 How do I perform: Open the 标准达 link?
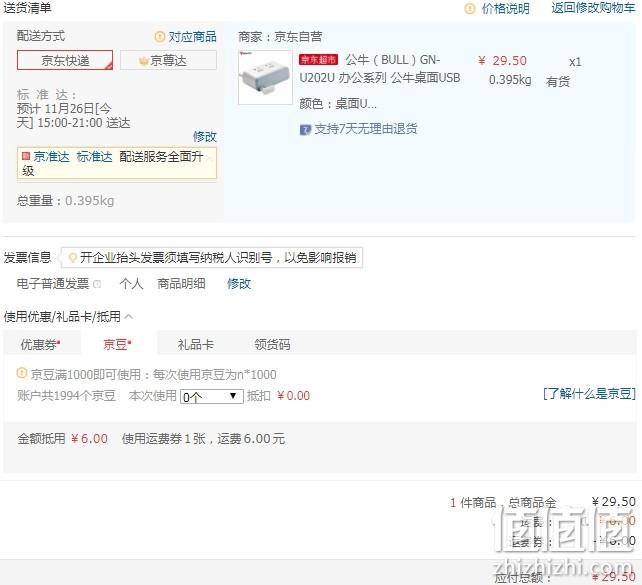pos(94,156)
